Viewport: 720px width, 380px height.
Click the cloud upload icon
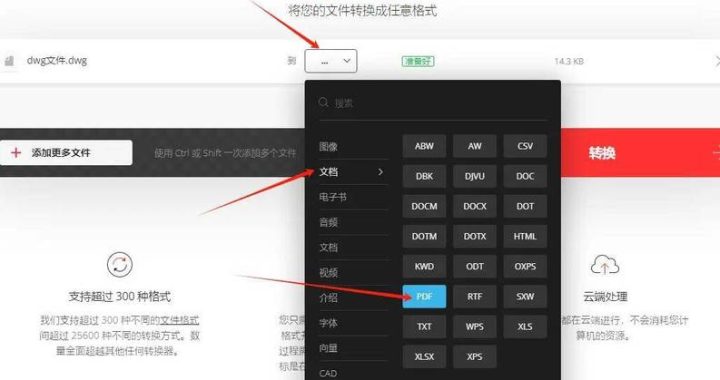(x=604, y=265)
